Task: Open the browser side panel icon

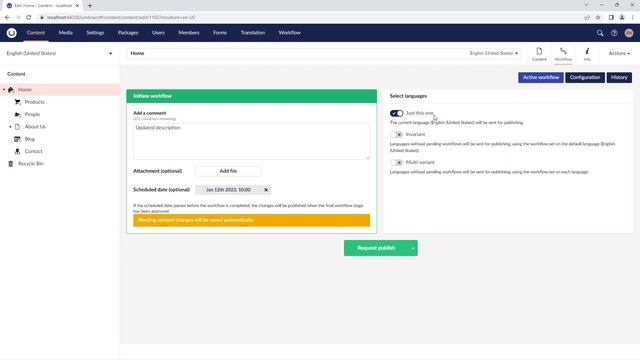Action: point(611,18)
